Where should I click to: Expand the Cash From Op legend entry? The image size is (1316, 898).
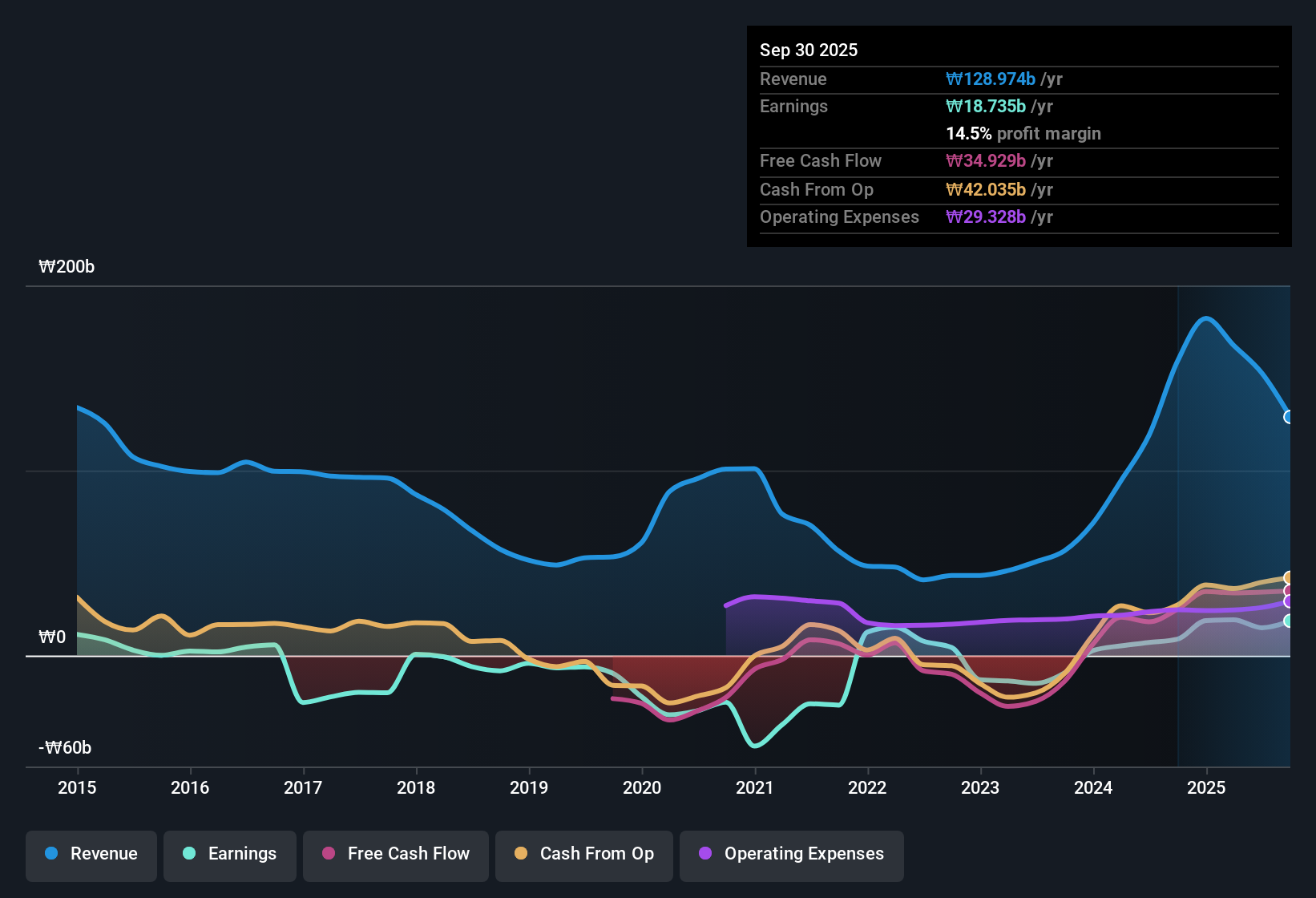(x=583, y=854)
